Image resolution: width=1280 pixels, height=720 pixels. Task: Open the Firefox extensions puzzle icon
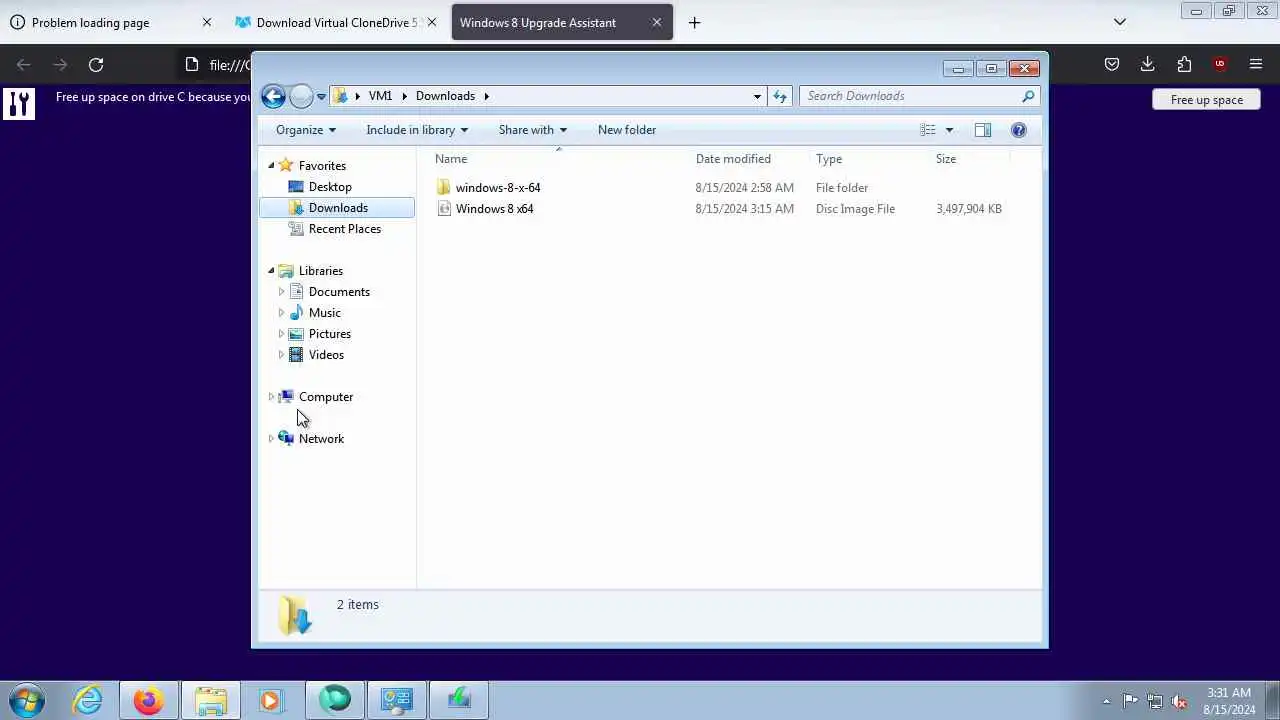coord(1184,64)
